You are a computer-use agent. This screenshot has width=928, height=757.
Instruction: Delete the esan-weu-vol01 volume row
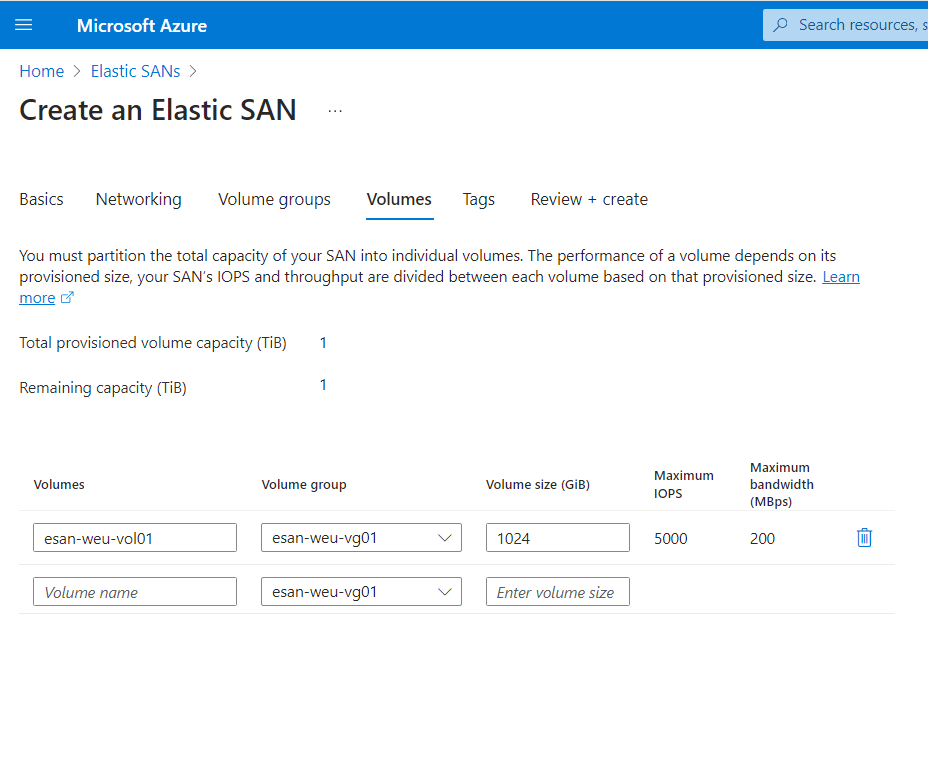point(864,537)
